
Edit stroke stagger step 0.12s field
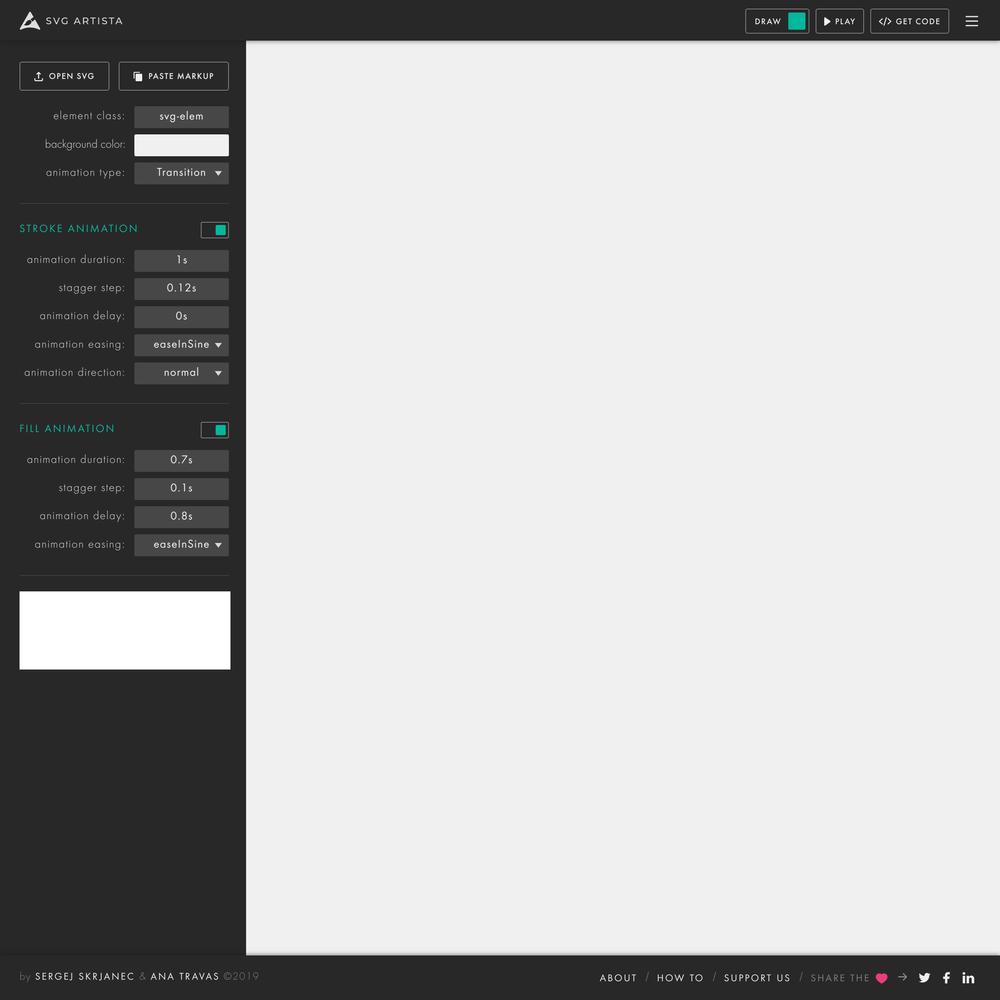coord(181,288)
